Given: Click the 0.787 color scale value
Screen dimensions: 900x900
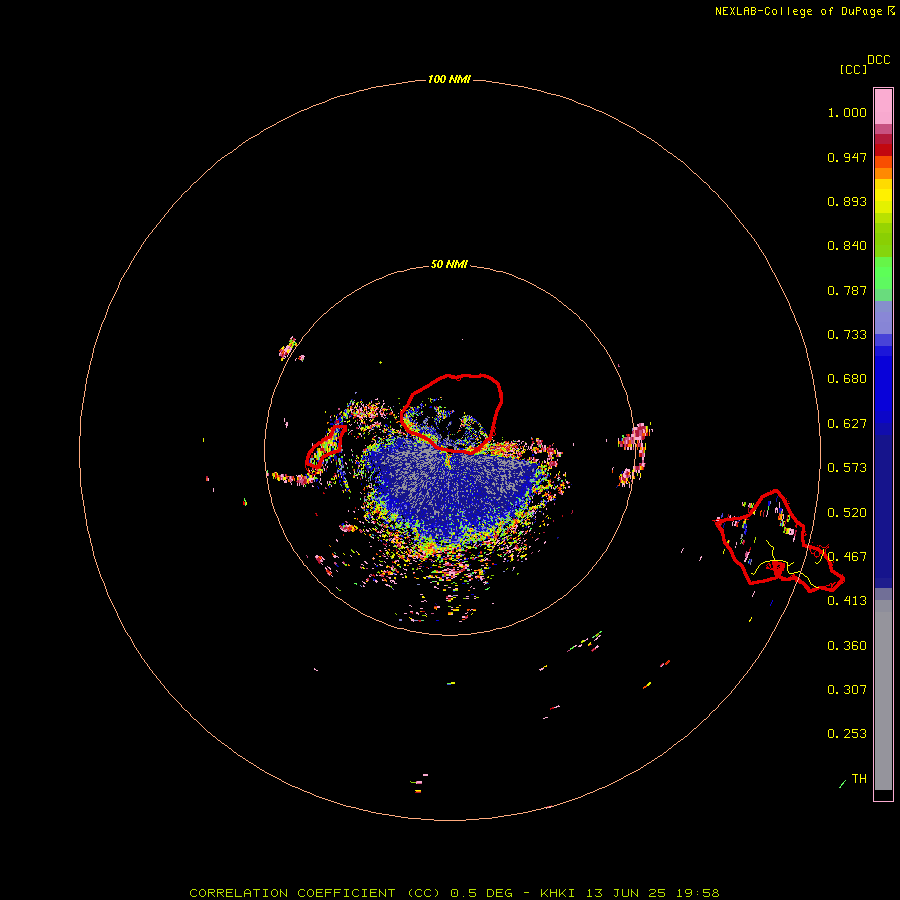Looking at the screenshot, I should point(847,290).
